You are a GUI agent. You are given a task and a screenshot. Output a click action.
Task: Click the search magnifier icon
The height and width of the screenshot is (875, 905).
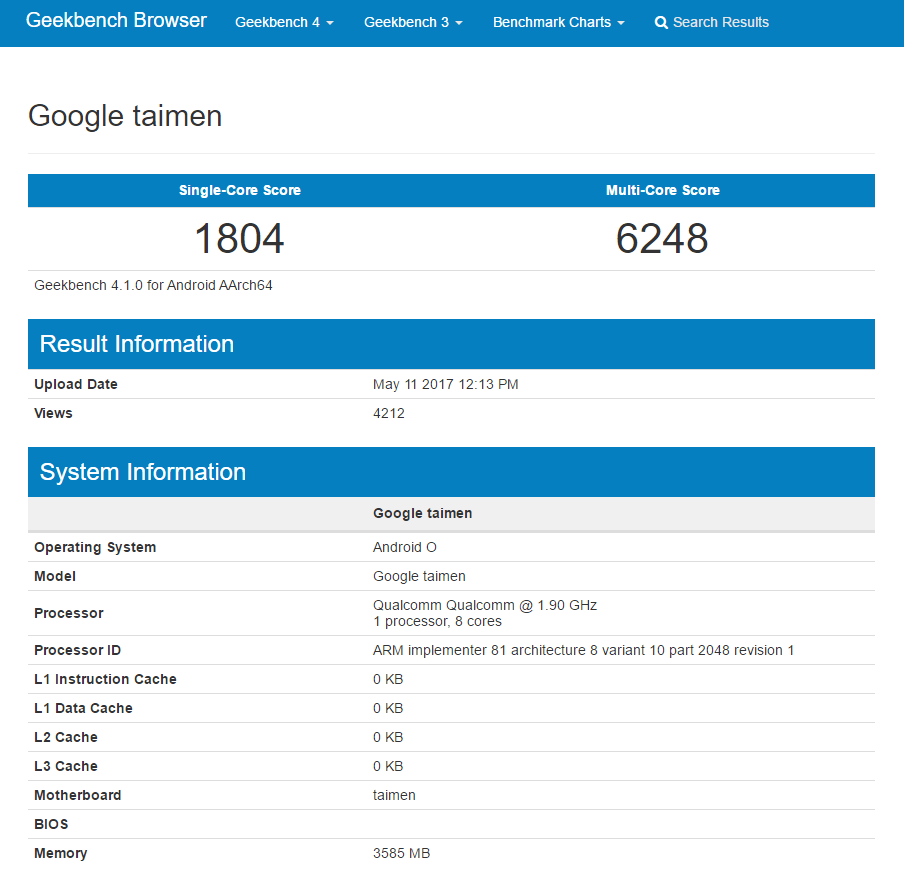[661, 23]
